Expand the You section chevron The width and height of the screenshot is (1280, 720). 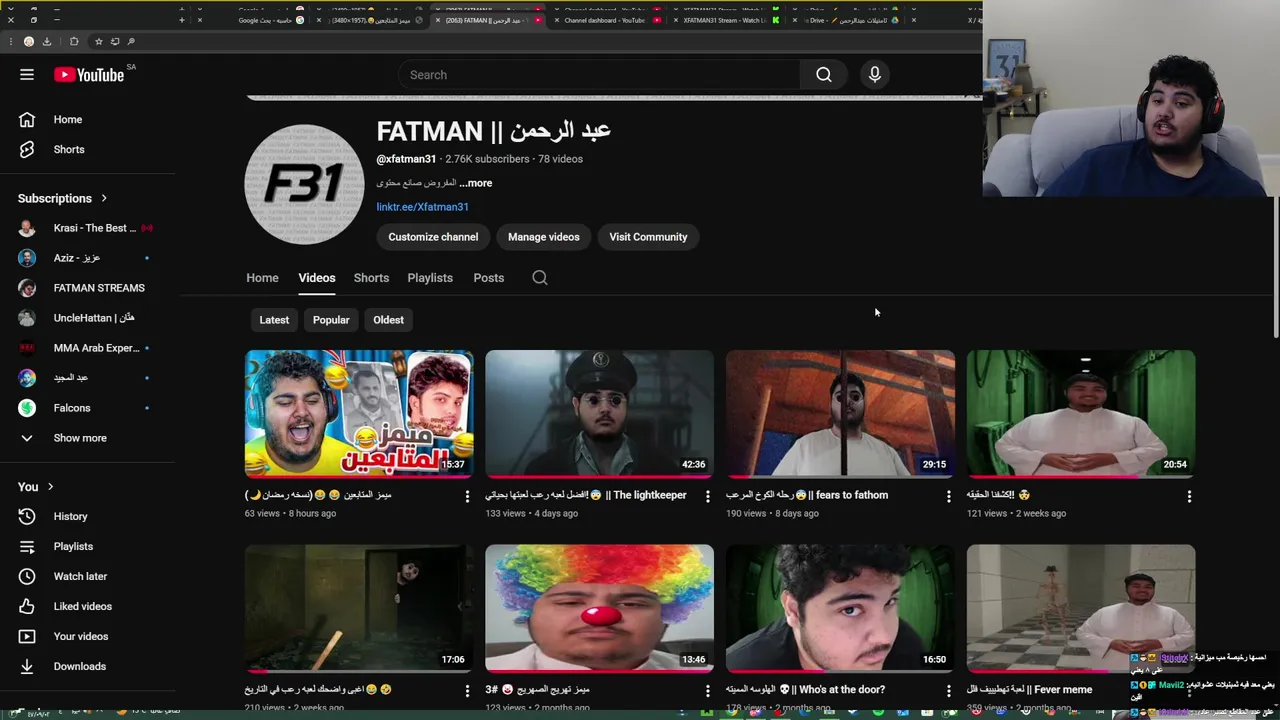pos(50,487)
